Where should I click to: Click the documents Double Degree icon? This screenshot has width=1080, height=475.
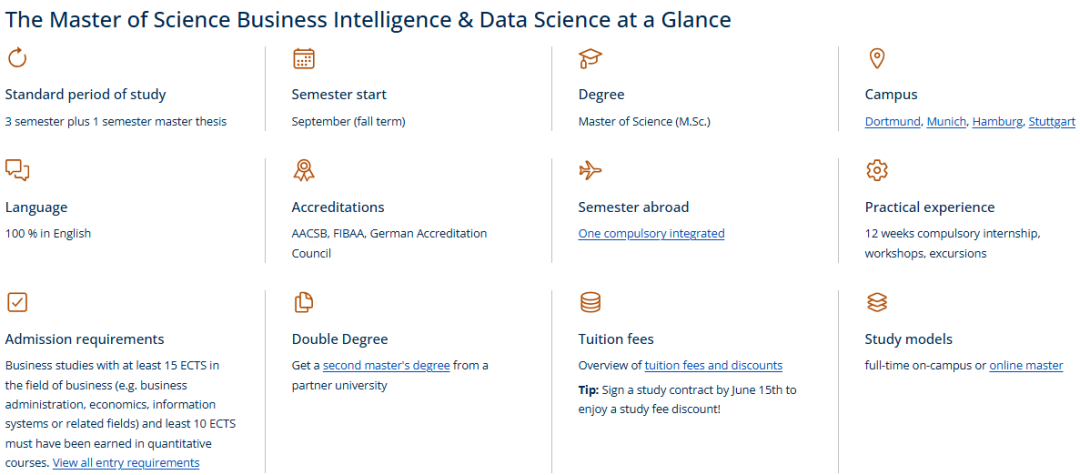tap(304, 302)
